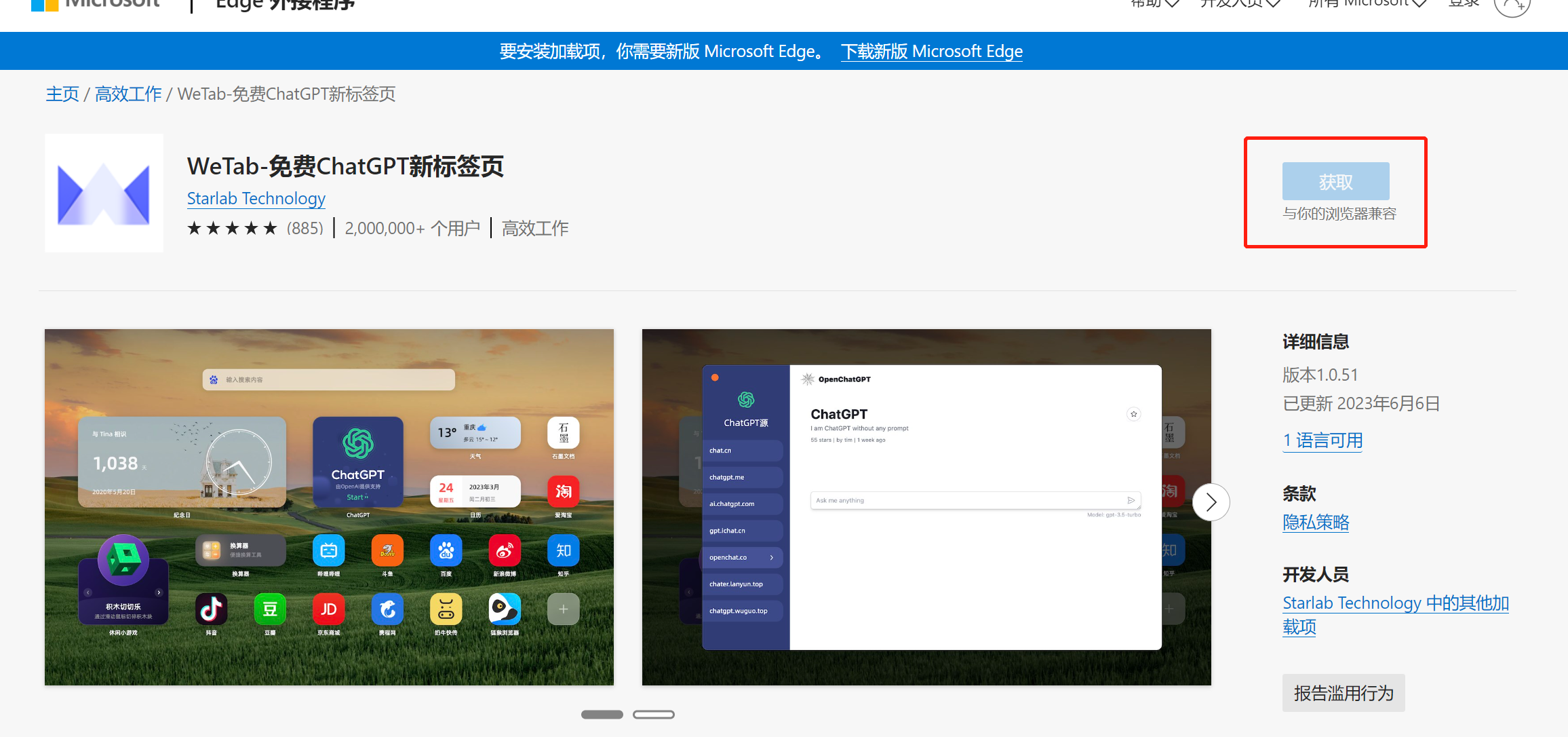This screenshot has height=737, width=1568.
Task: Click the 携程网 dolphin icon in screenshot
Action: (x=387, y=609)
